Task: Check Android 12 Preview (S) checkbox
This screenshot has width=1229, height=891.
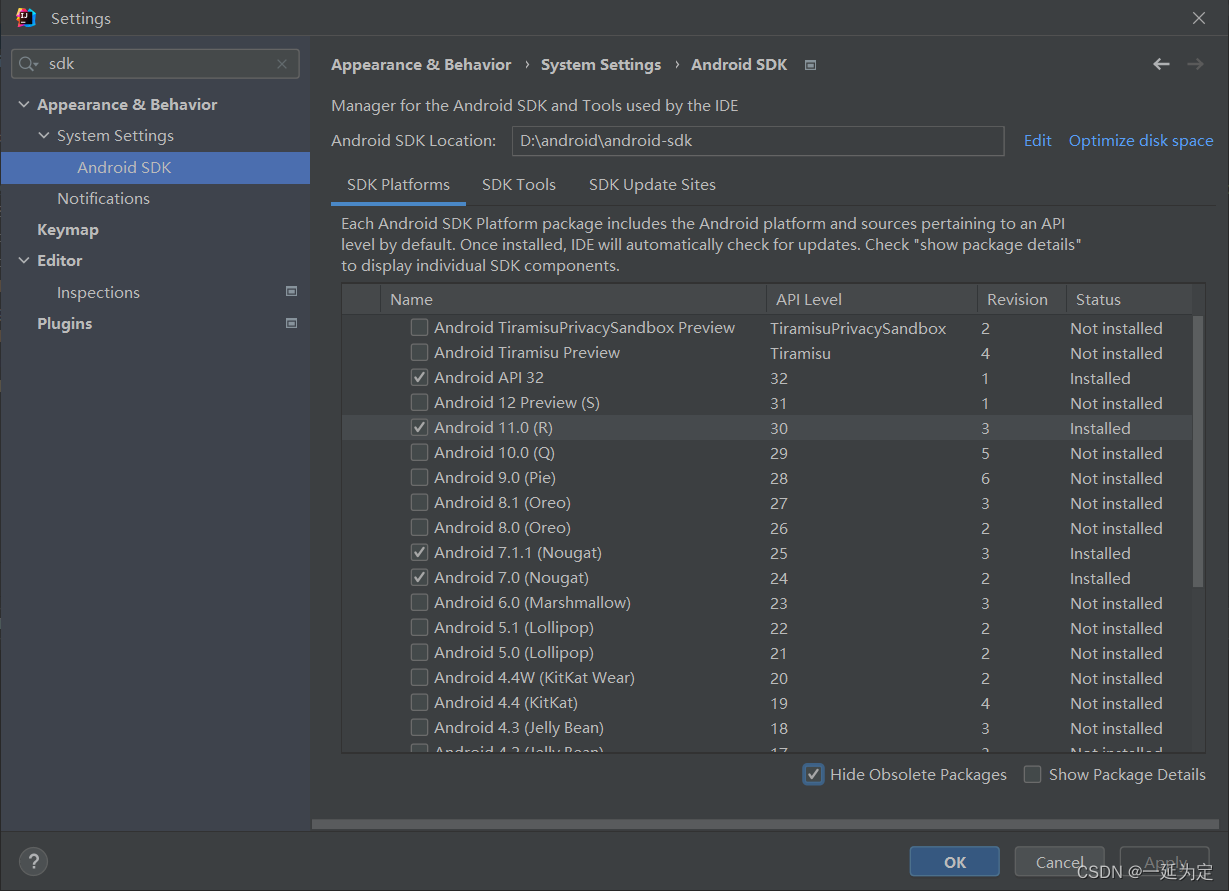Action: click(x=420, y=402)
